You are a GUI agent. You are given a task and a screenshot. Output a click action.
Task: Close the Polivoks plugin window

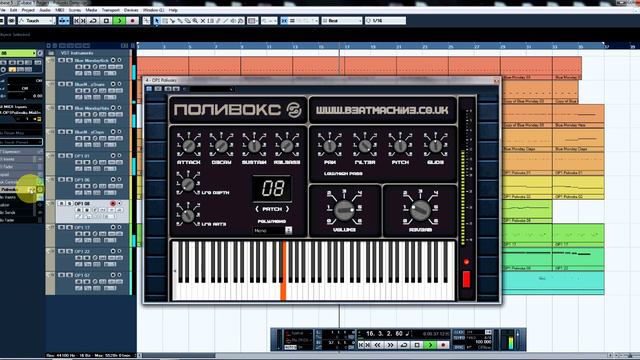click(496, 80)
